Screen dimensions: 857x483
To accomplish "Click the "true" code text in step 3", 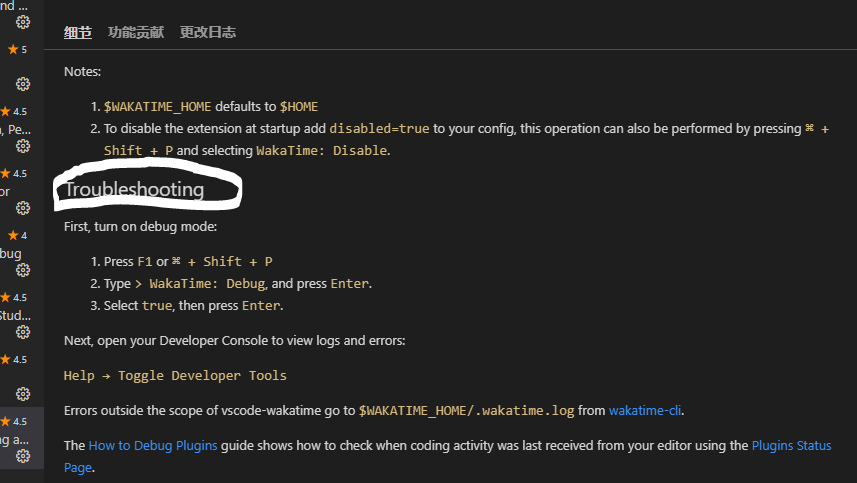I will pyautogui.click(x=157, y=305).
